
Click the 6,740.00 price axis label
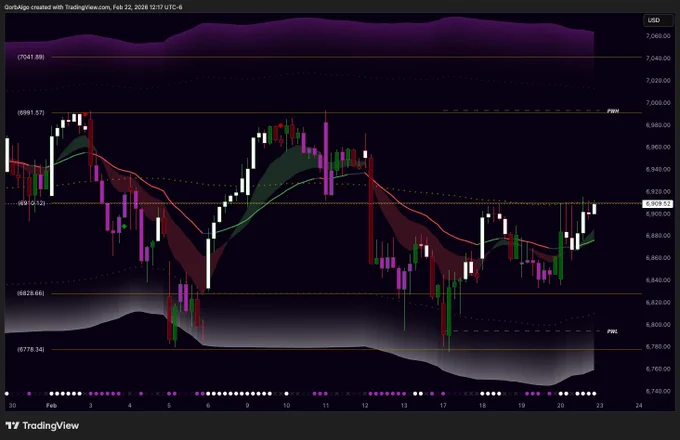[x=658, y=391]
